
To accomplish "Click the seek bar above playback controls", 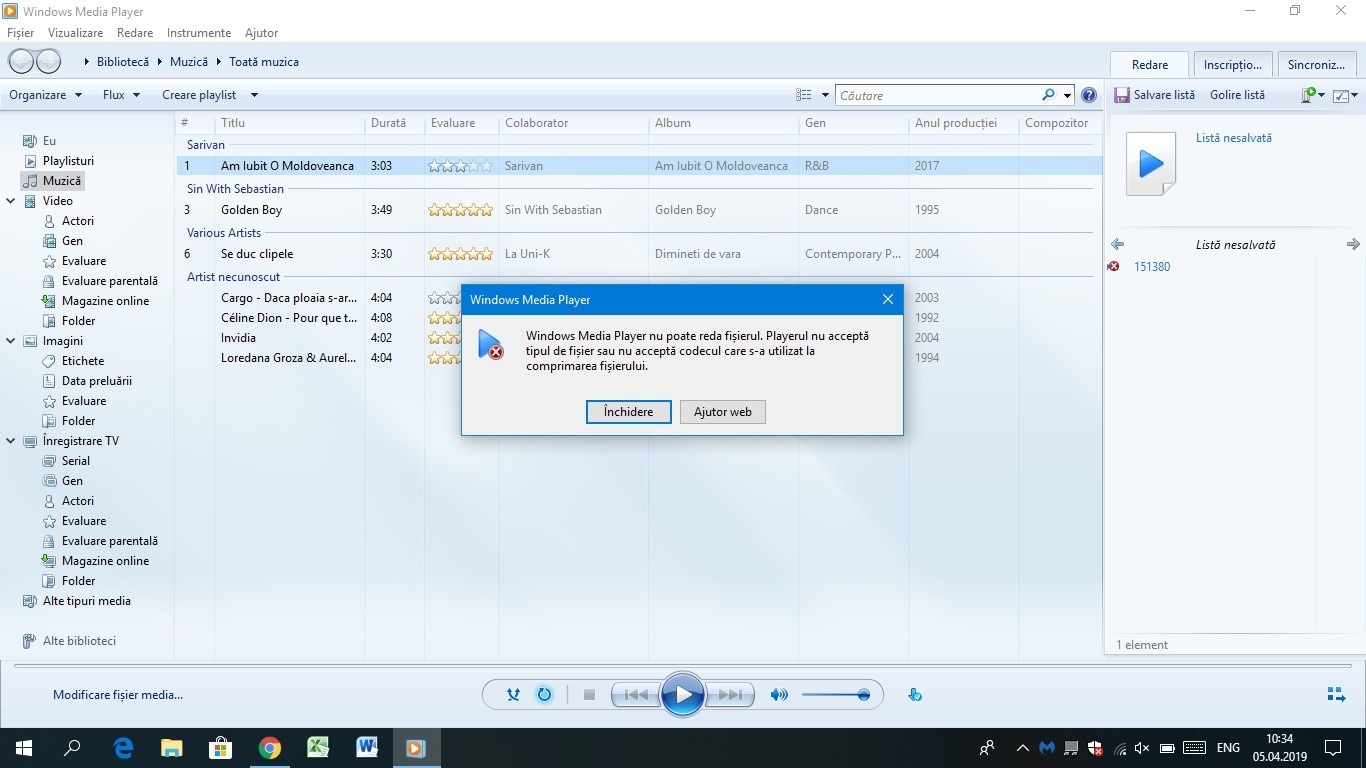I will [683, 664].
